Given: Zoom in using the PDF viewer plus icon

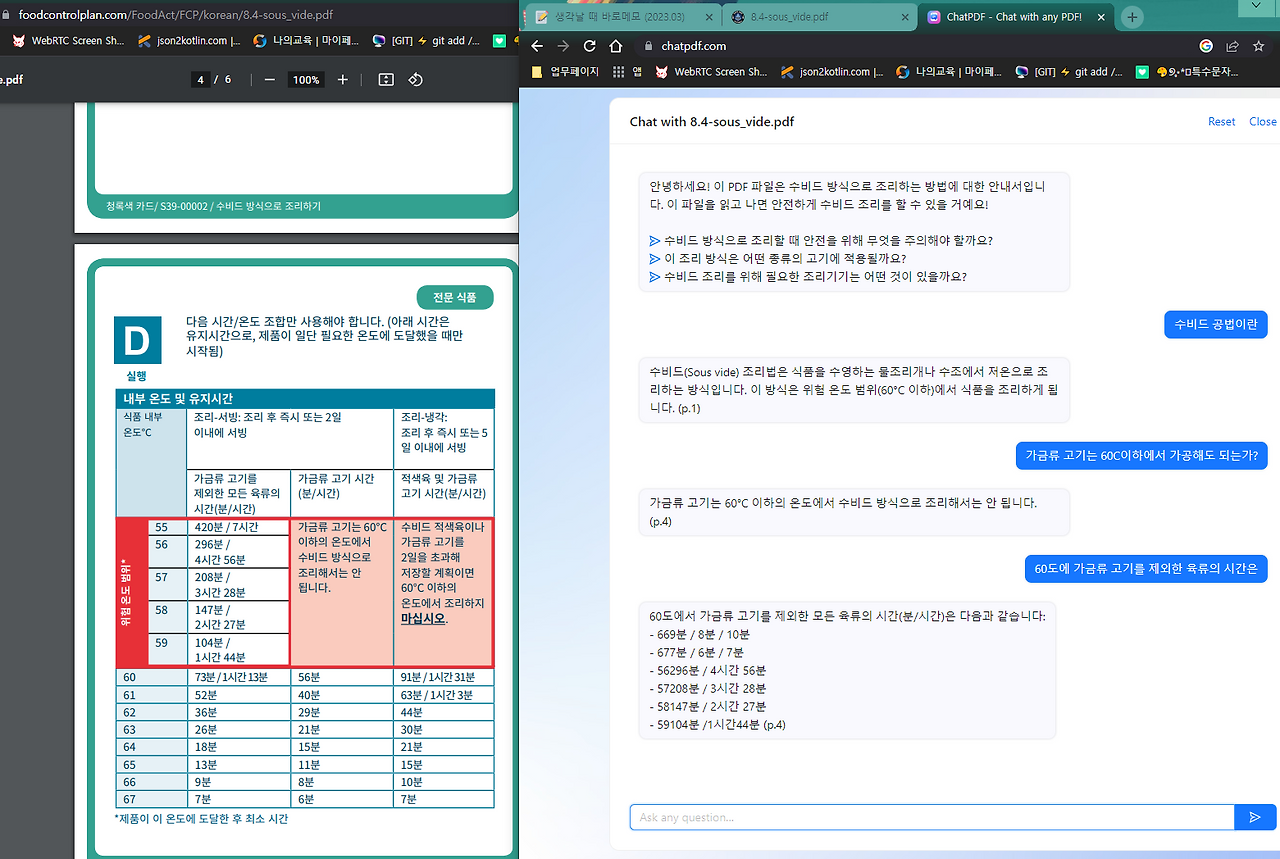Looking at the screenshot, I should pos(343,80).
